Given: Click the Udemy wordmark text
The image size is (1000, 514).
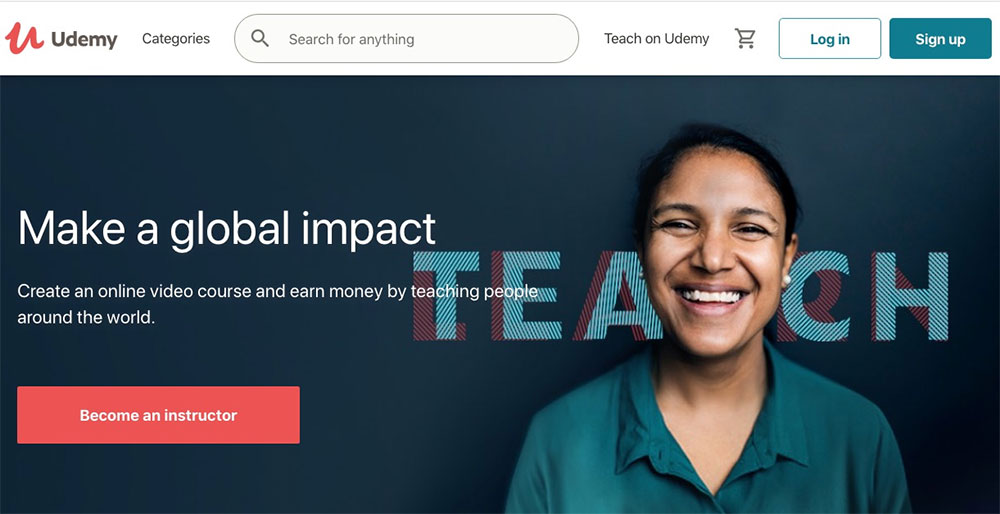Looking at the screenshot, I should (x=84, y=40).
